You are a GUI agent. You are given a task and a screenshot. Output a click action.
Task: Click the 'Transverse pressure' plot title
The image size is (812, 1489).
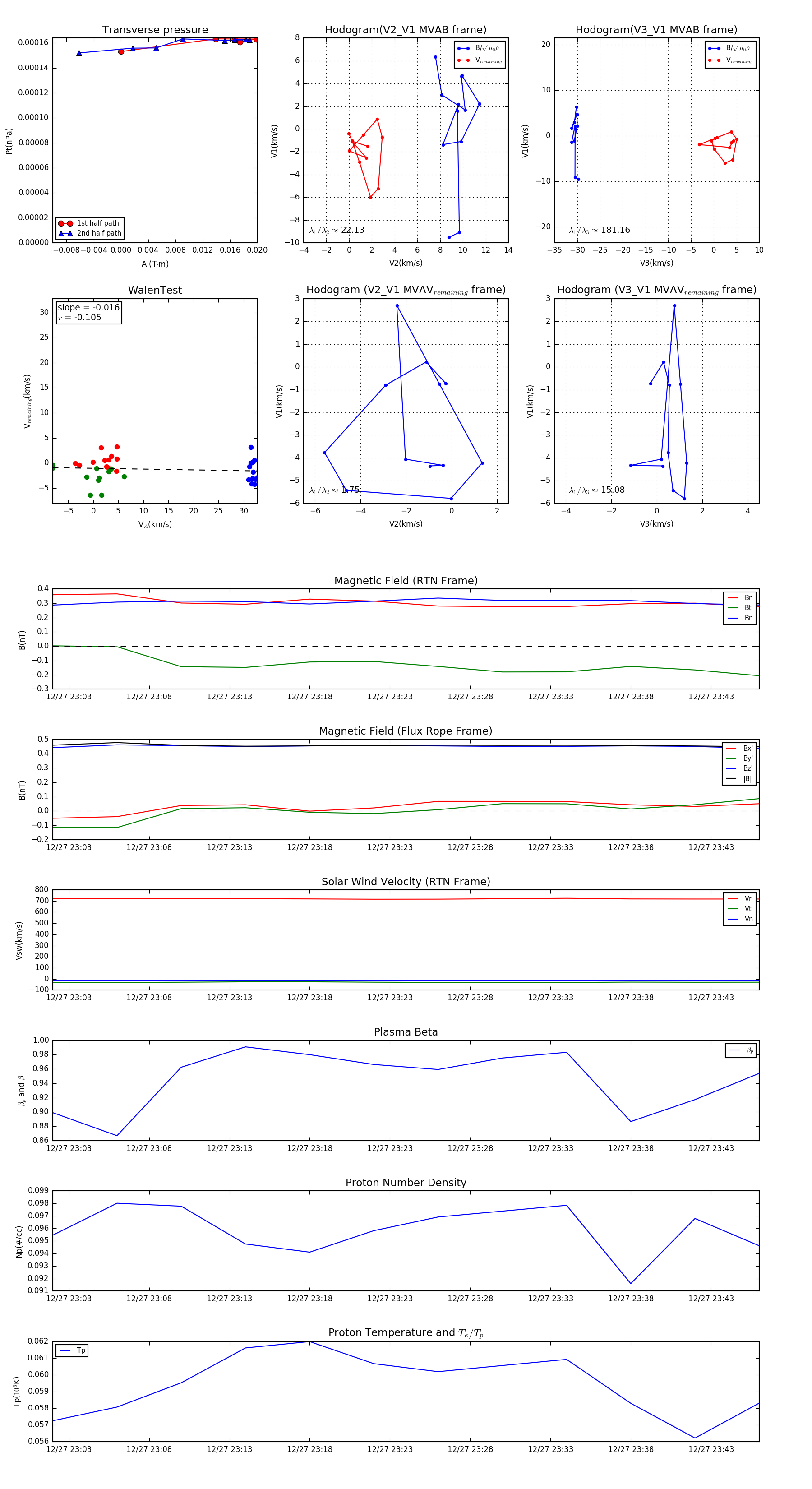(x=155, y=30)
